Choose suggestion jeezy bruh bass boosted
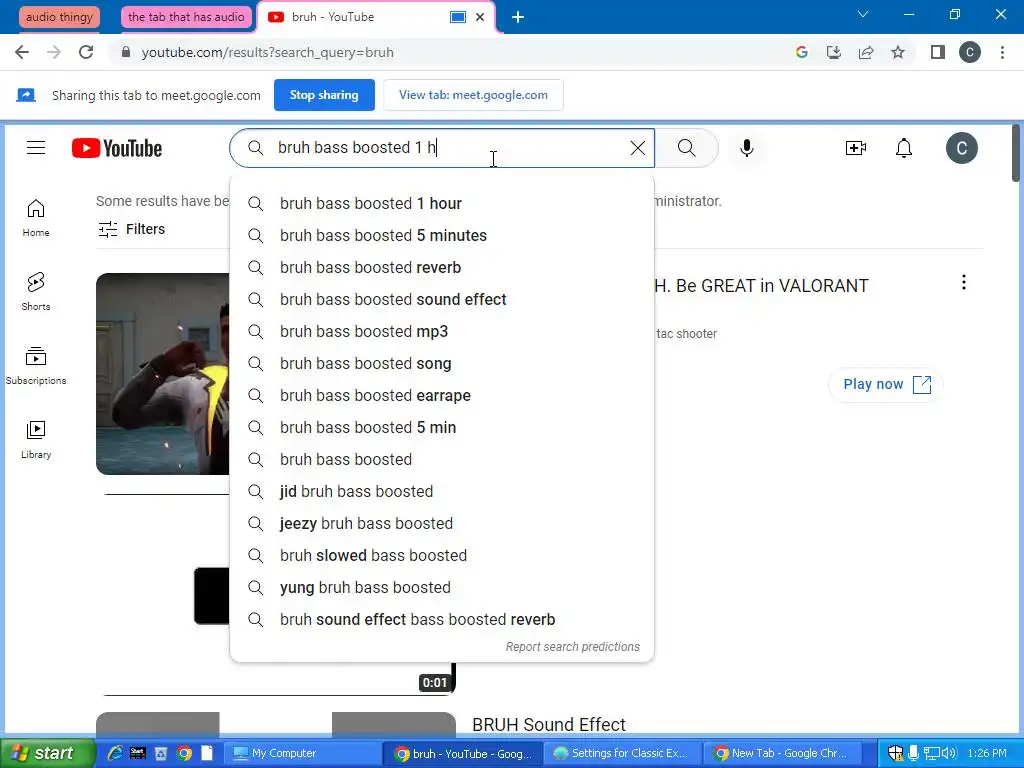The height and width of the screenshot is (768, 1024). click(442, 524)
